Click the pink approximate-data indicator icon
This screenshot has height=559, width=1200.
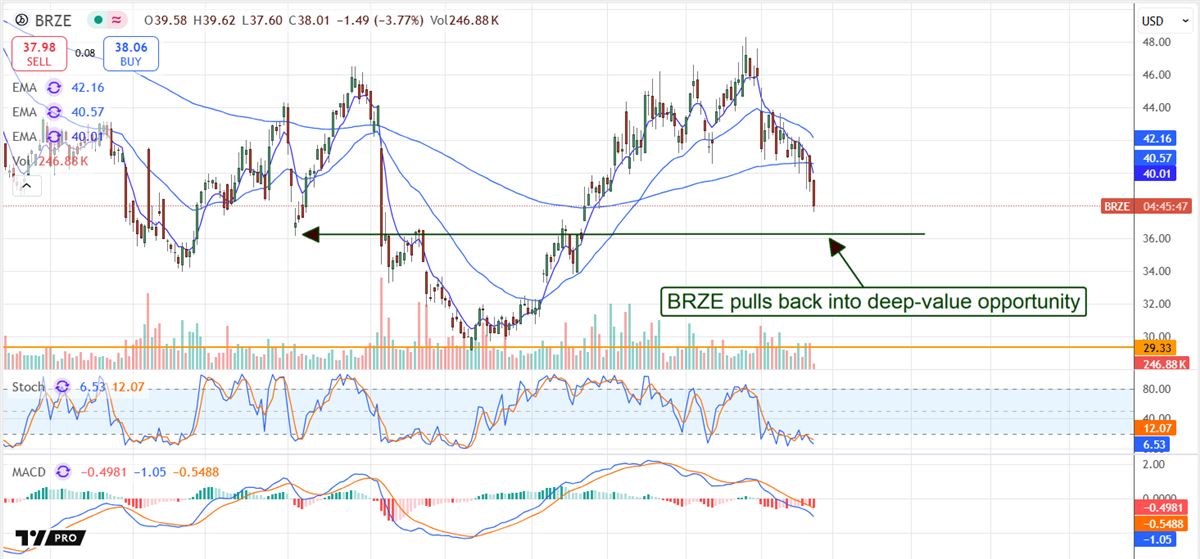click(x=118, y=19)
